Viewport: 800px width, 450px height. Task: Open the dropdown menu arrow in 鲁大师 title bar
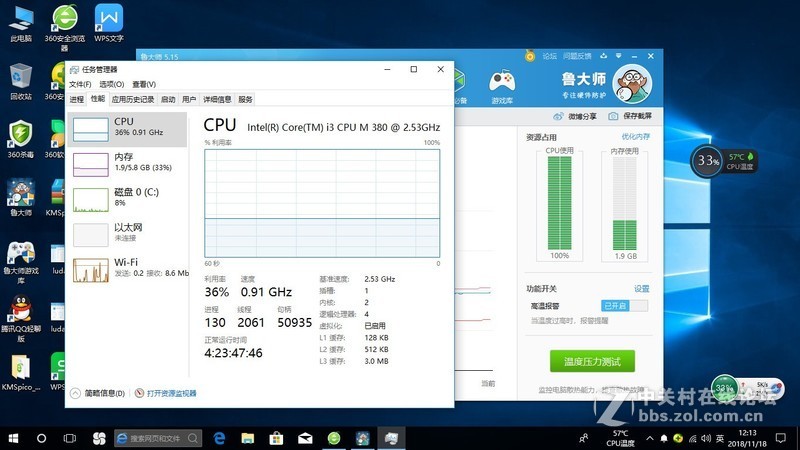coord(618,56)
